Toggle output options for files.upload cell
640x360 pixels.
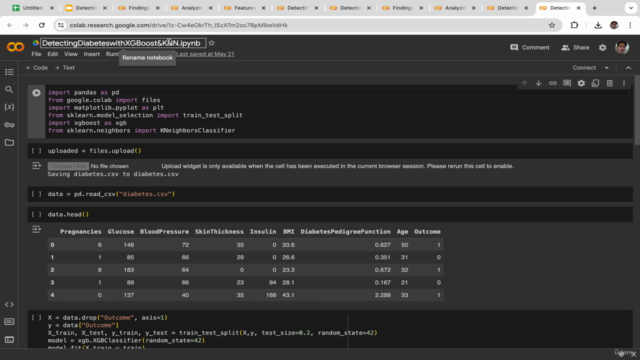36,166
